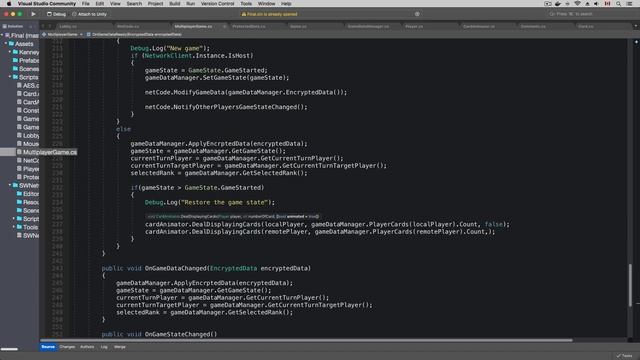Select MultiplayerGame.cs in solution tree

coord(47,152)
